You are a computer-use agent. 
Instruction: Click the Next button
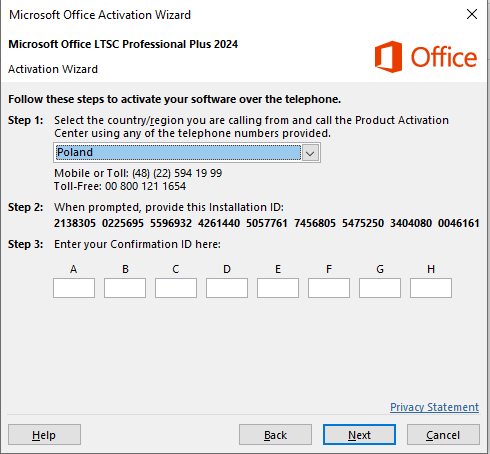[359, 435]
